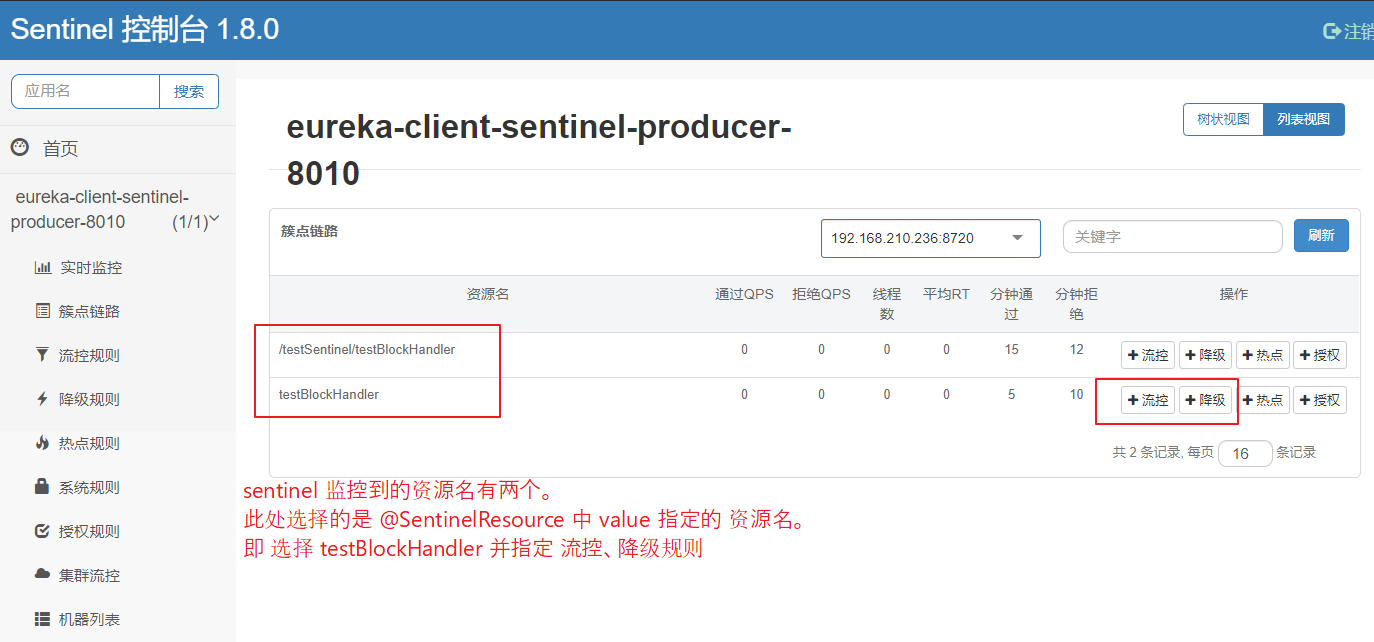The width and height of the screenshot is (1374, 642).
Task: Click the 首页 dashboard icon
Action: [x=20, y=148]
